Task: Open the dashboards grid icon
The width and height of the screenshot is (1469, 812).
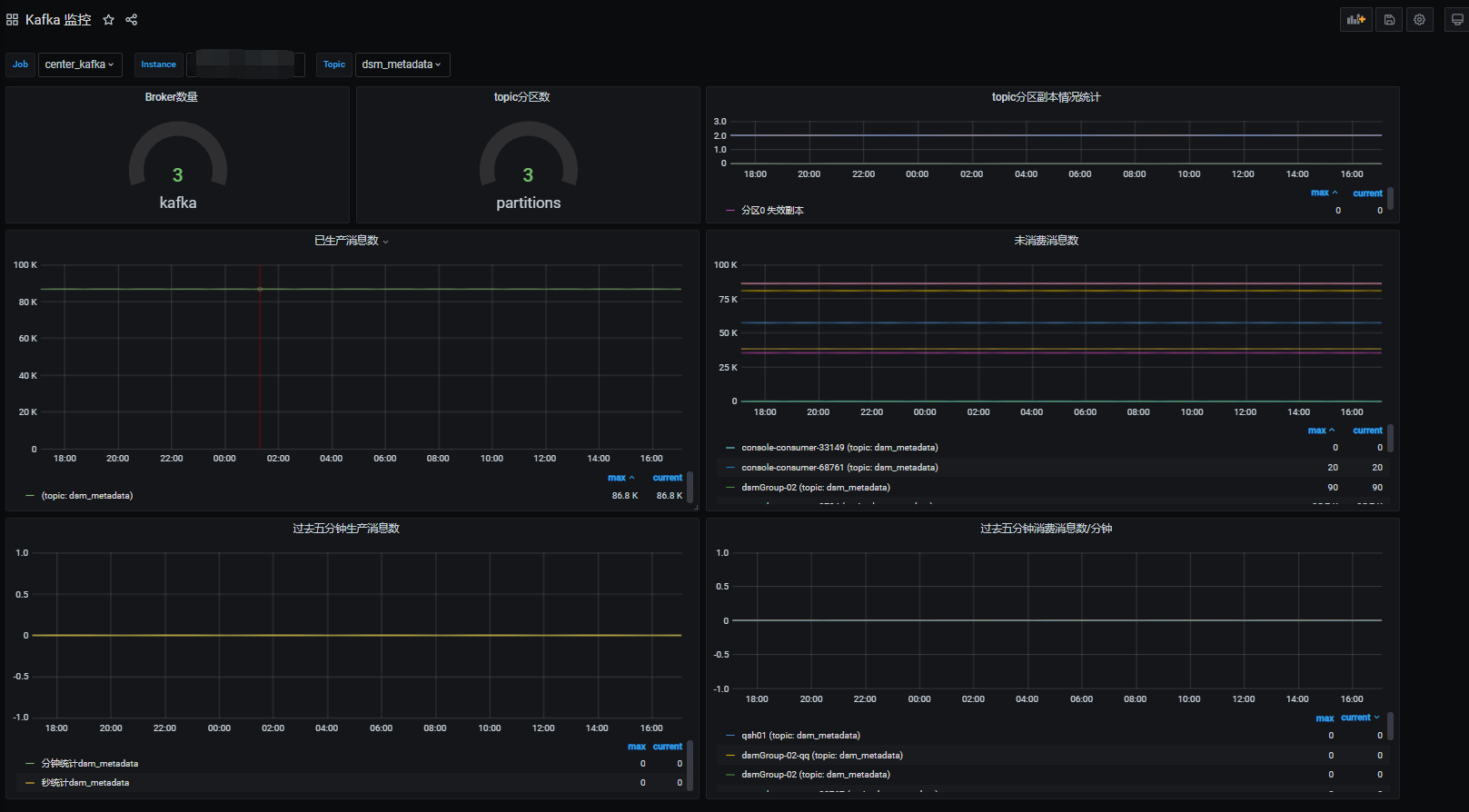Action: [x=12, y=19]
